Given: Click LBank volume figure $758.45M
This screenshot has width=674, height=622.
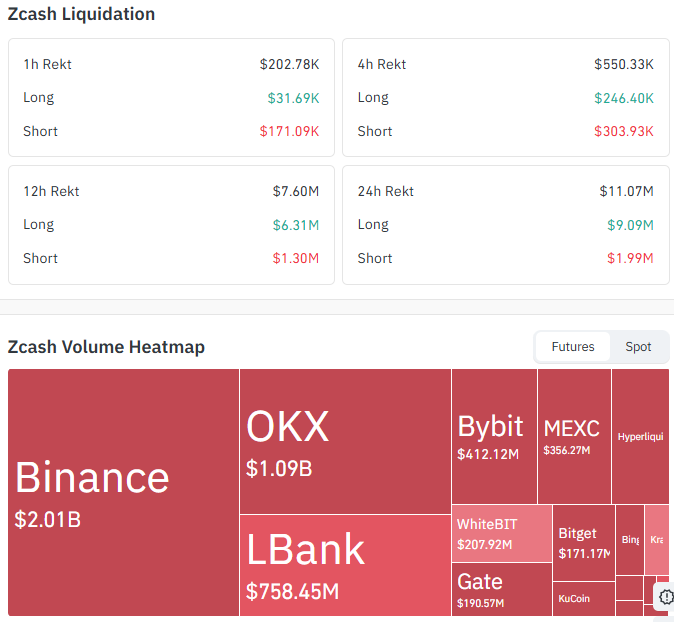Looking at the screenshot, I should 292,591.
